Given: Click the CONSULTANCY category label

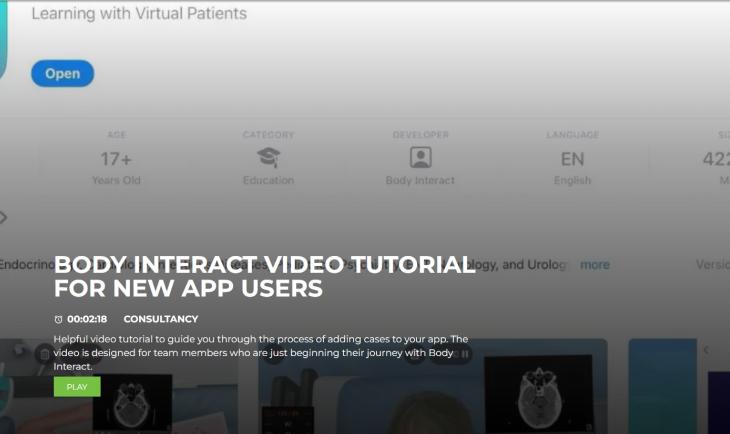Looking at the screenshot, I should pos(161,319).
